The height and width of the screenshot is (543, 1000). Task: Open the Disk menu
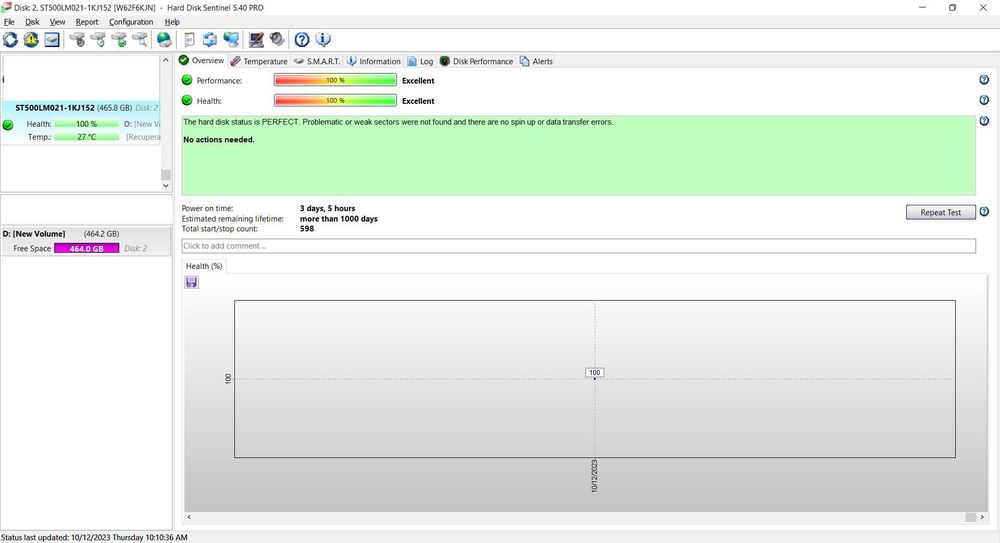(32, 22)
